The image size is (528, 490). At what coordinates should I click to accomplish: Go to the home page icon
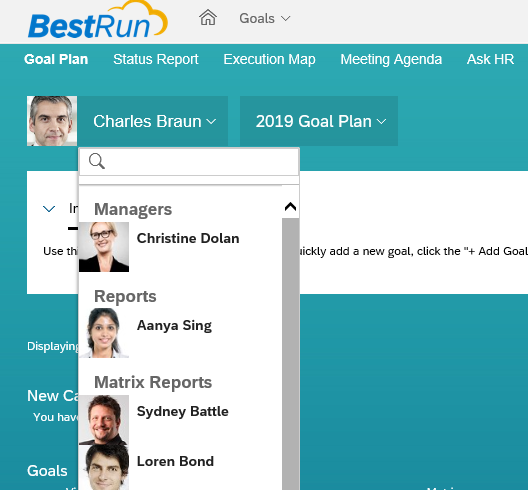[208, 18]
